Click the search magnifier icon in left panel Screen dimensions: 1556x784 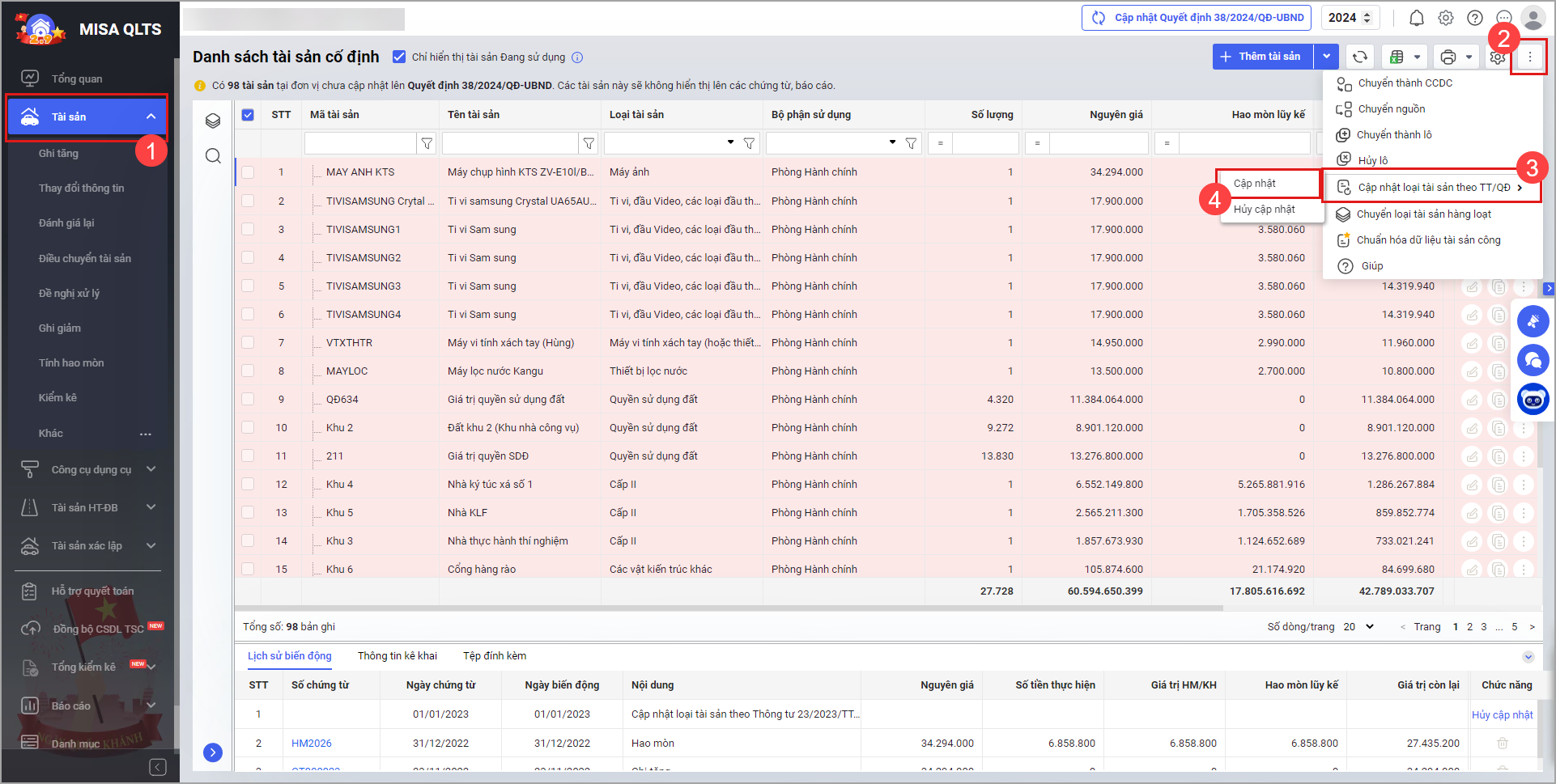[213, 155]
